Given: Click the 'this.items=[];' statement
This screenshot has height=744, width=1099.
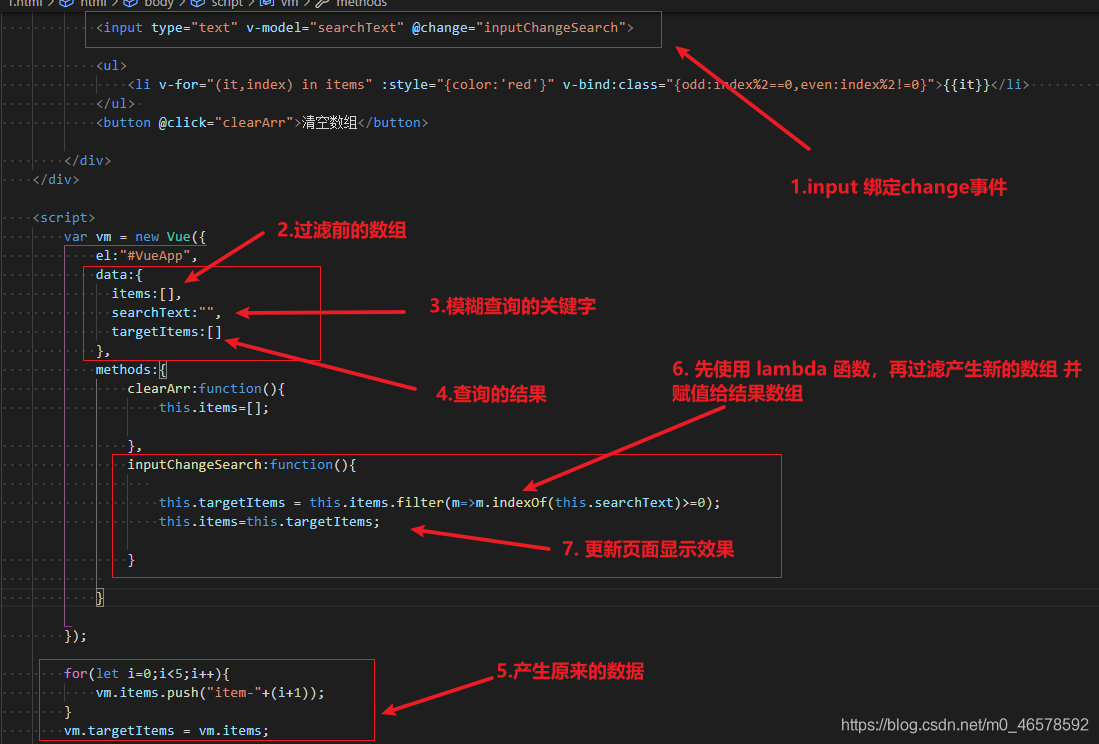Looking at the screenshot, I should pos(214,407).
